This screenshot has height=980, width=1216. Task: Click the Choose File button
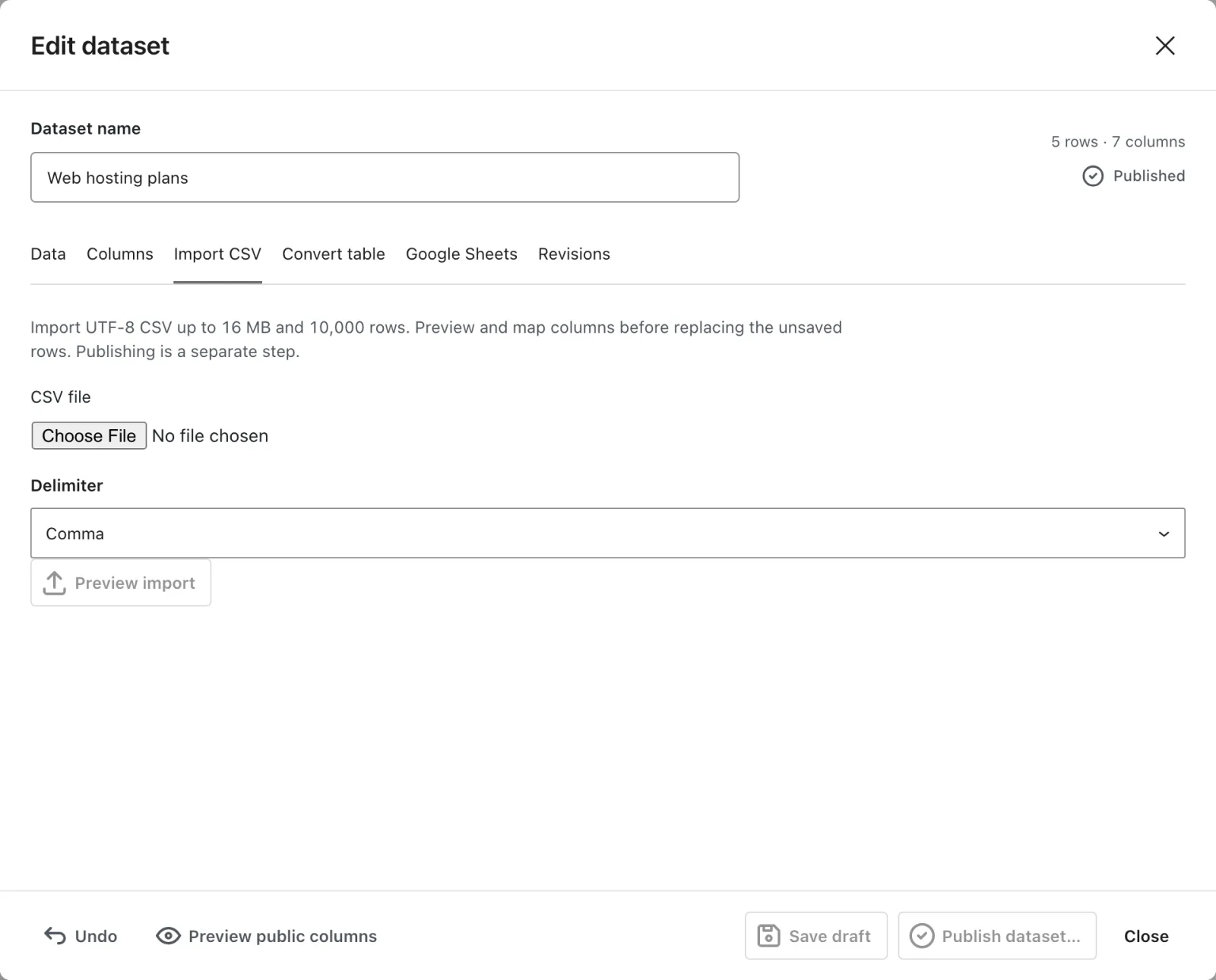(89, 436)
